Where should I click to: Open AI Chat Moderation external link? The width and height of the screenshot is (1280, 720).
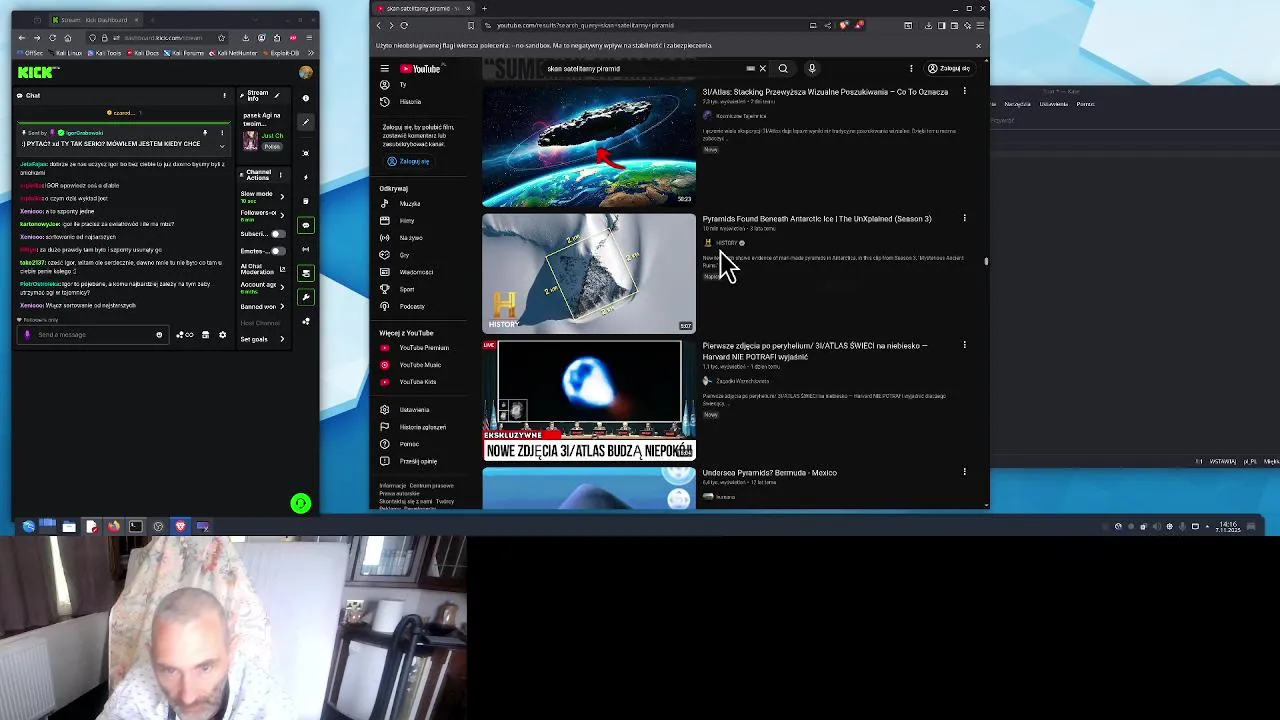[x=282, y=270]
